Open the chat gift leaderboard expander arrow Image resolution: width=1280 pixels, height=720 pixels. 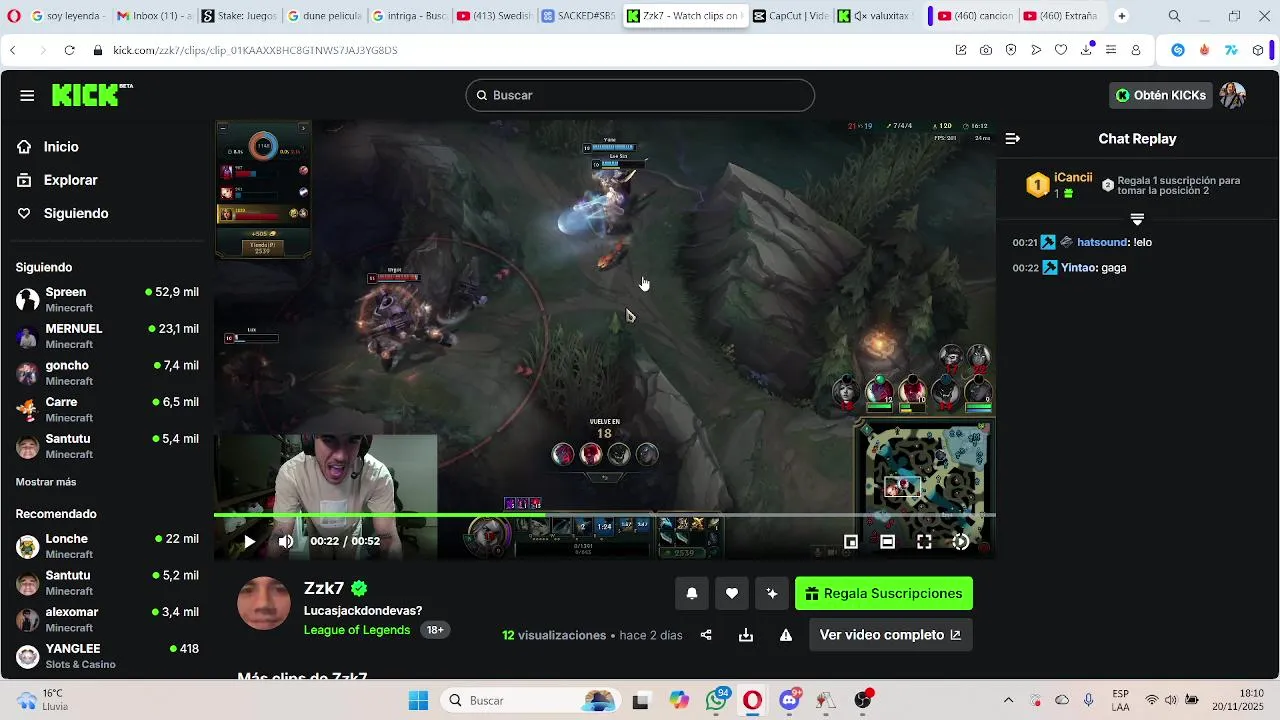click(x=1137, y=218)
